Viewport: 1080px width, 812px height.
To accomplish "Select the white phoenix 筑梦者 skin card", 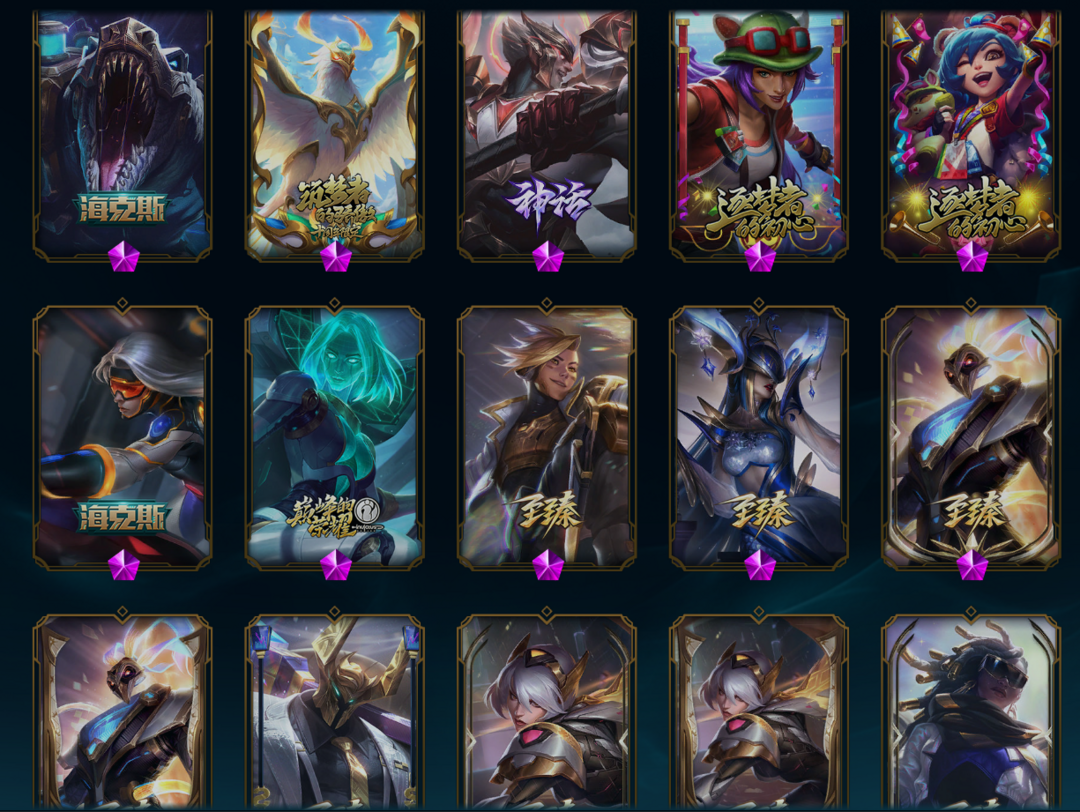I will pyautogui.click(x=335, y=134).
